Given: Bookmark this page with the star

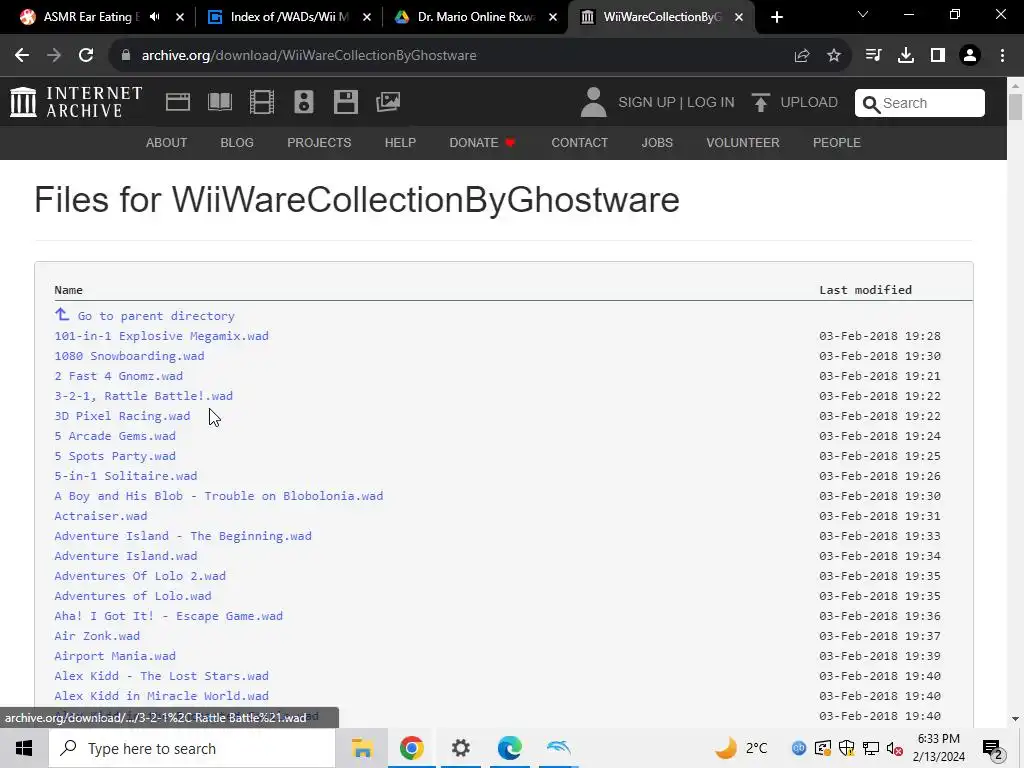Looking at the screenshot, I should pos(834,56).
